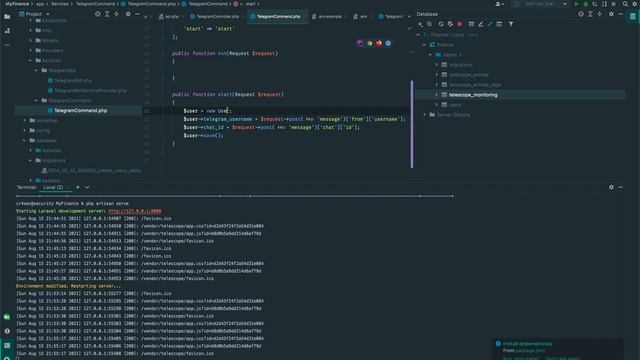
Task: Click 'public function run' line in editor
Action: pyautogui.click(x=224, y=53)
